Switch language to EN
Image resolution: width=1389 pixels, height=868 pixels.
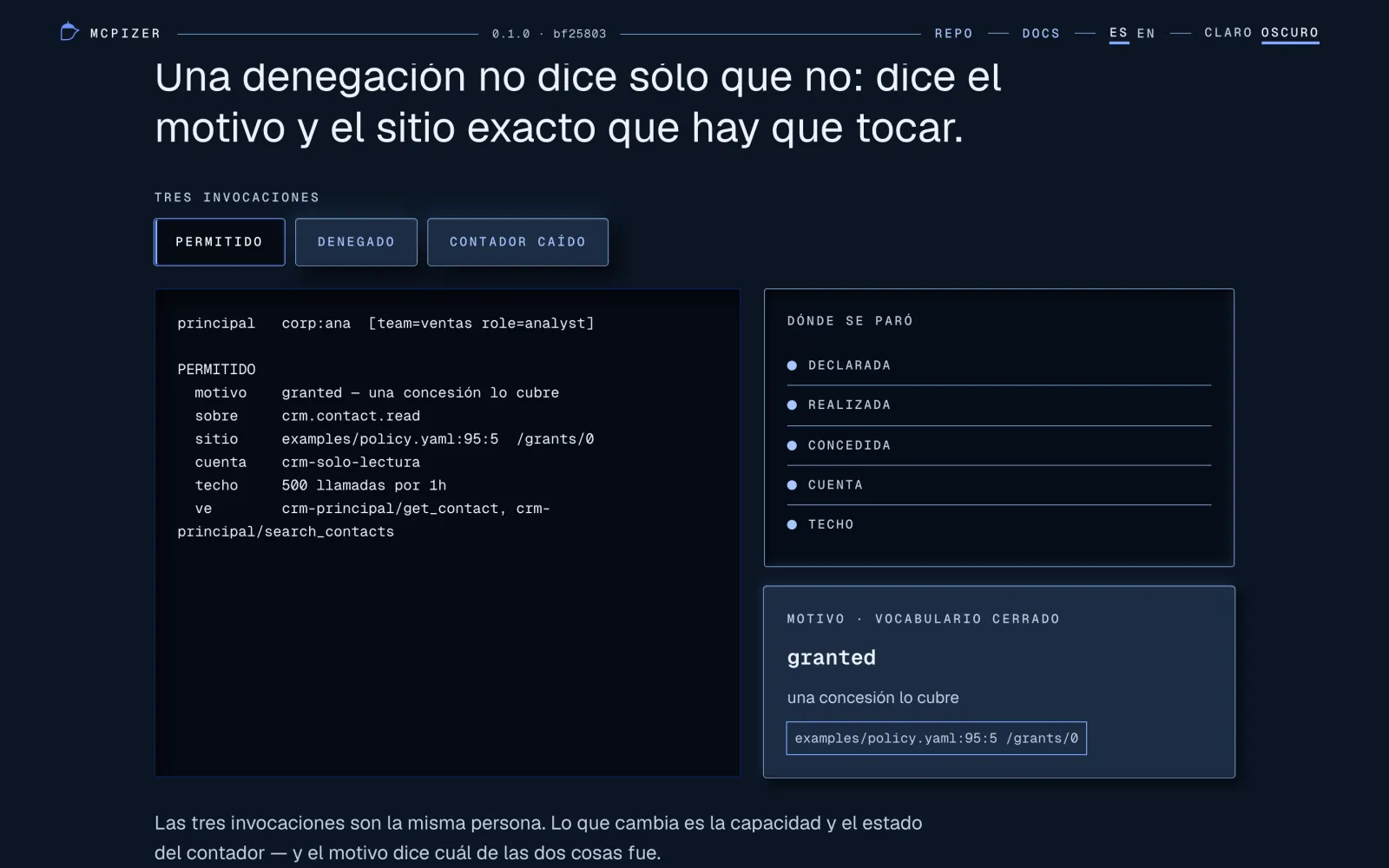click(x=1146, y=33)
